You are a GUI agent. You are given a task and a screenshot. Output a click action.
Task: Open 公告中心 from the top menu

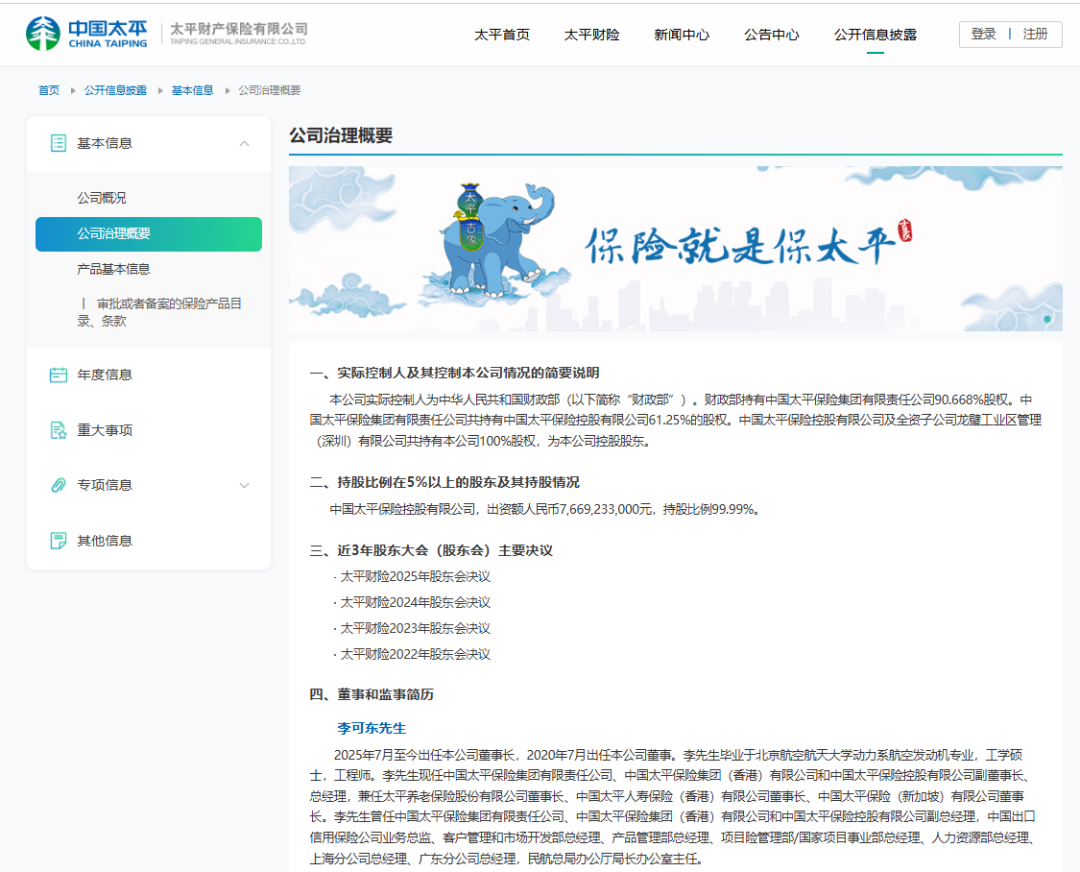click(771, 35)
